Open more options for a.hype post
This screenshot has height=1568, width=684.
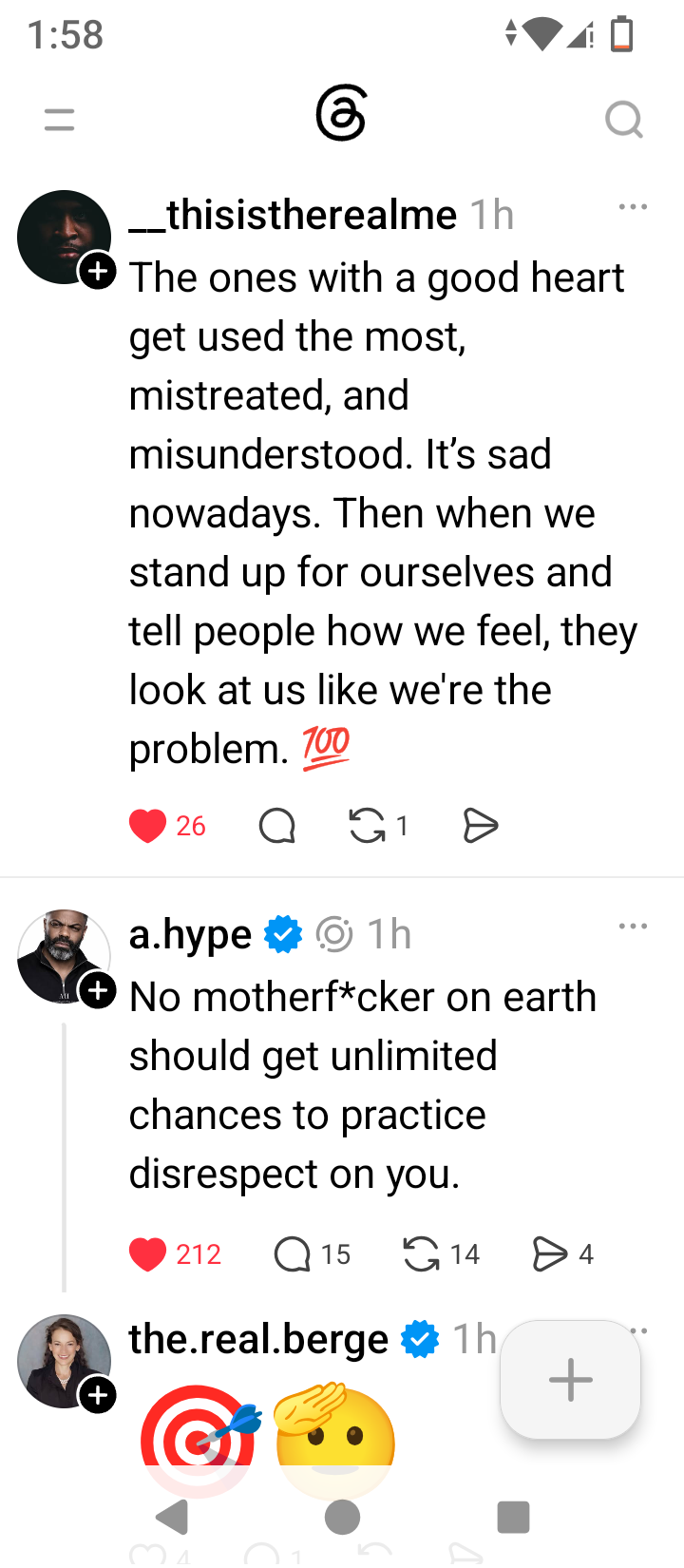click(633, 926)
